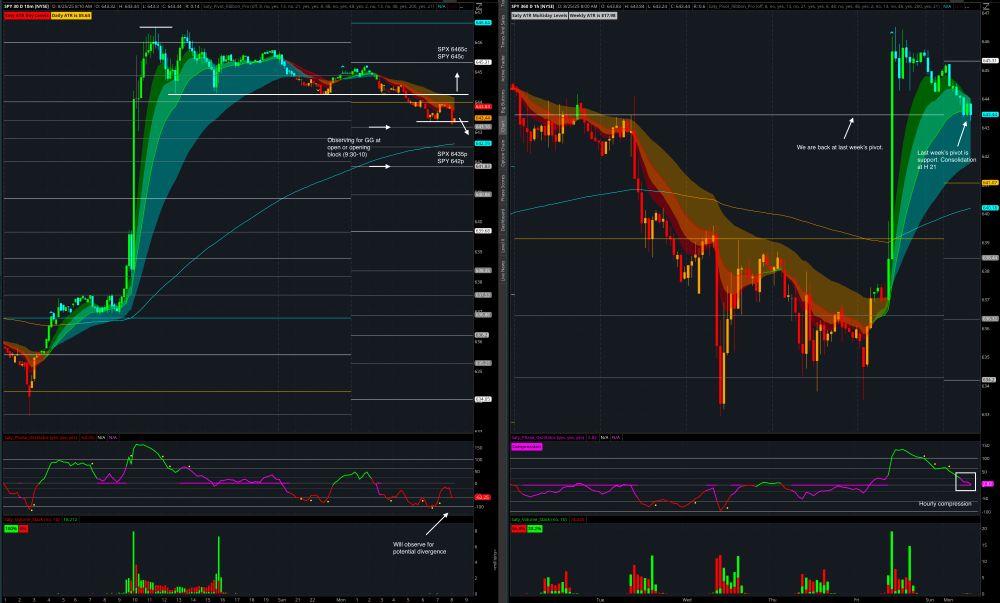This screenshot has height=603, width=1000.
Task: Switch to the Dashboard sidebar tab
Action: point(503,220)
